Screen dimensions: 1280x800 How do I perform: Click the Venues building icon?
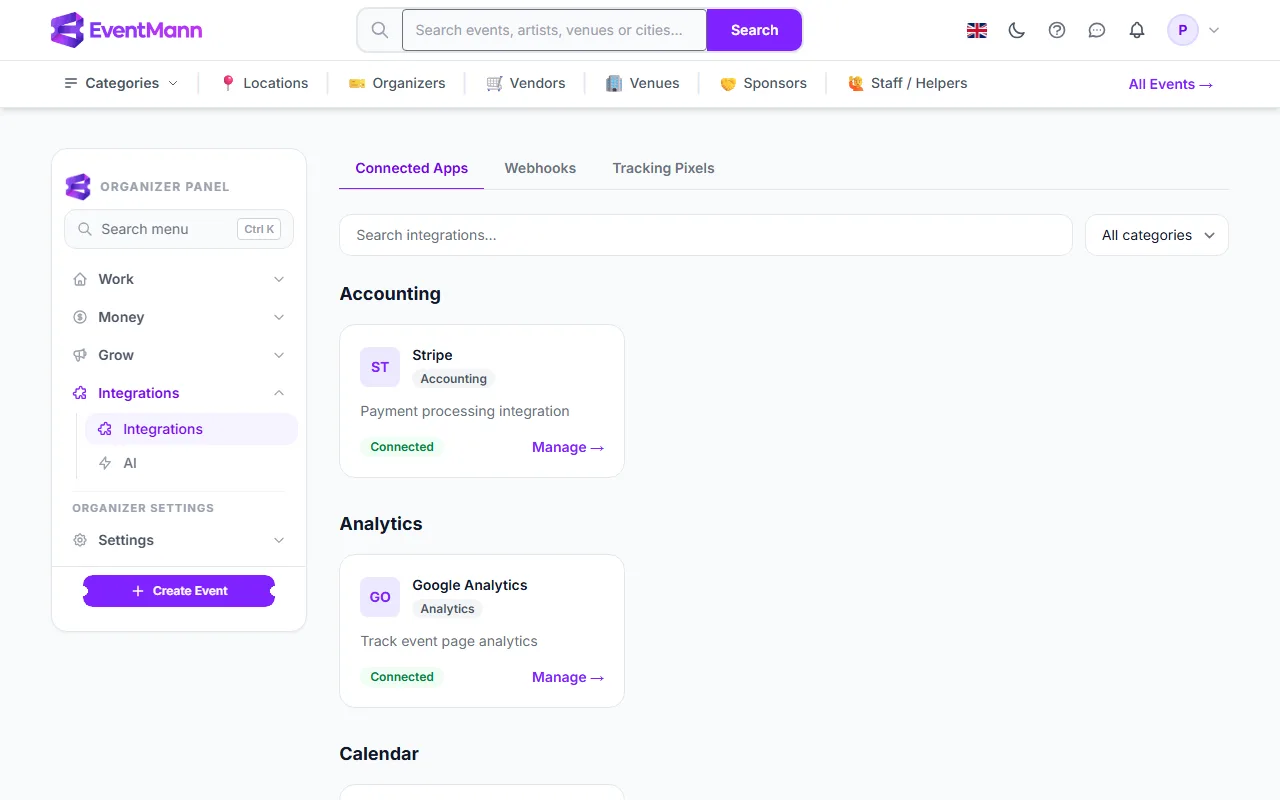tap(614, 83)
